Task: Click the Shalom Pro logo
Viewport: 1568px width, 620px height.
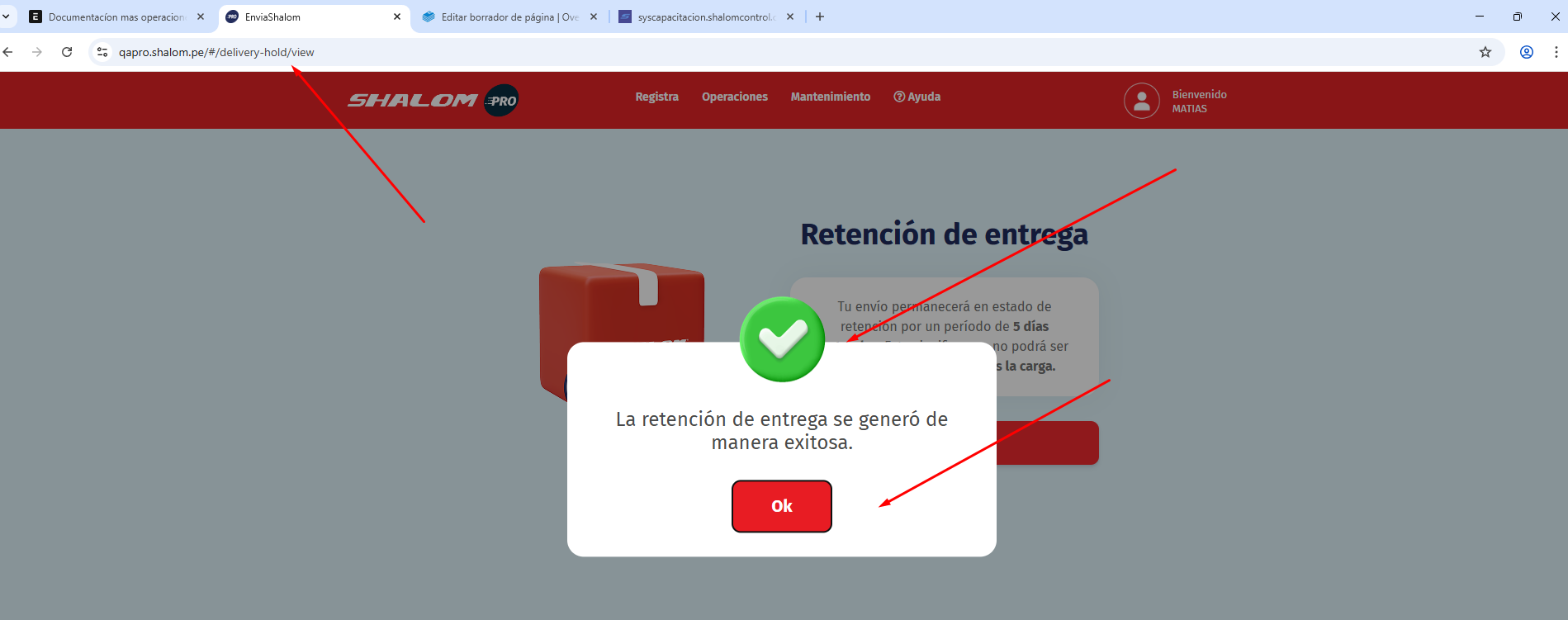Action: (x=433, y=101)
